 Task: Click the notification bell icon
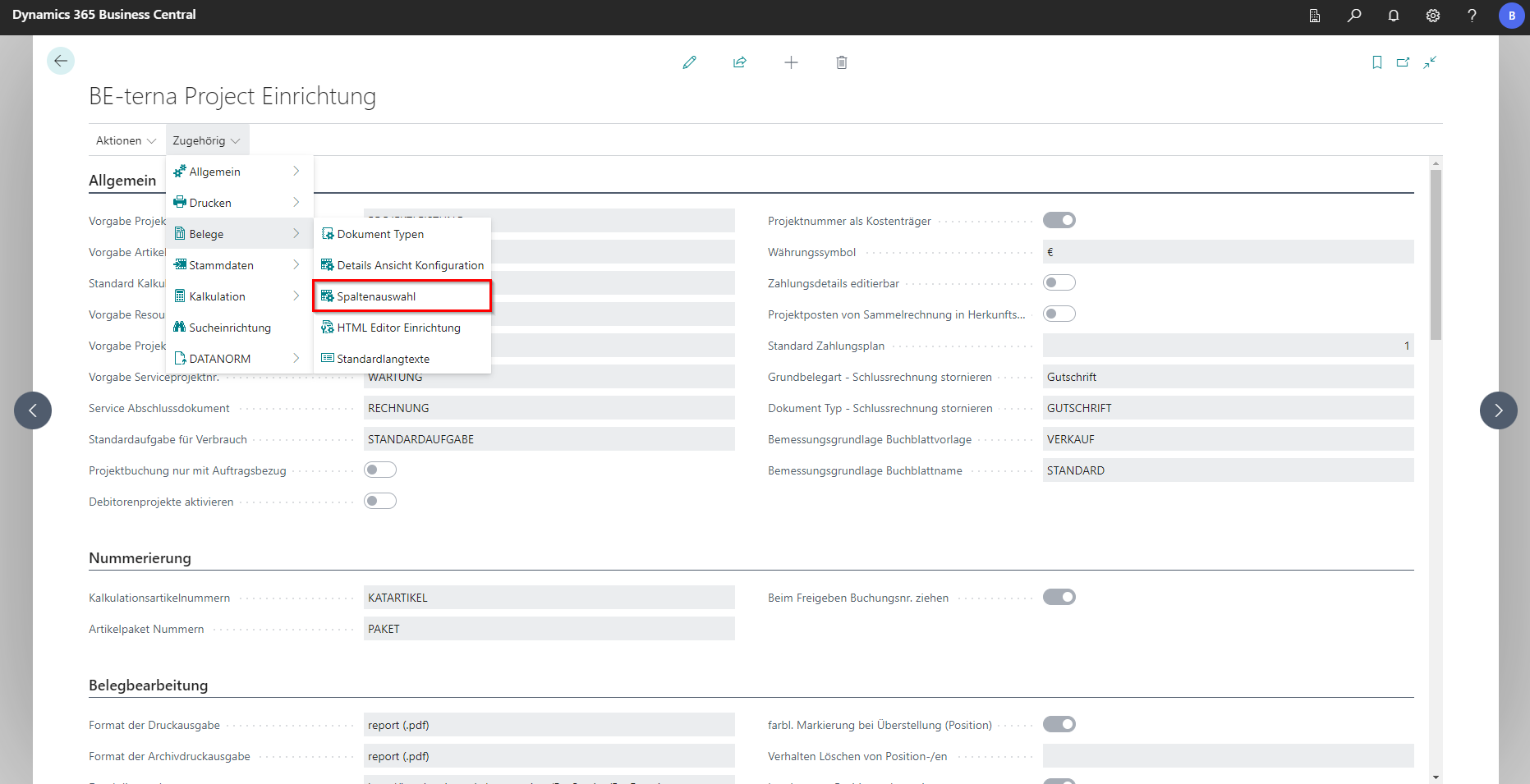point(1394,16)
